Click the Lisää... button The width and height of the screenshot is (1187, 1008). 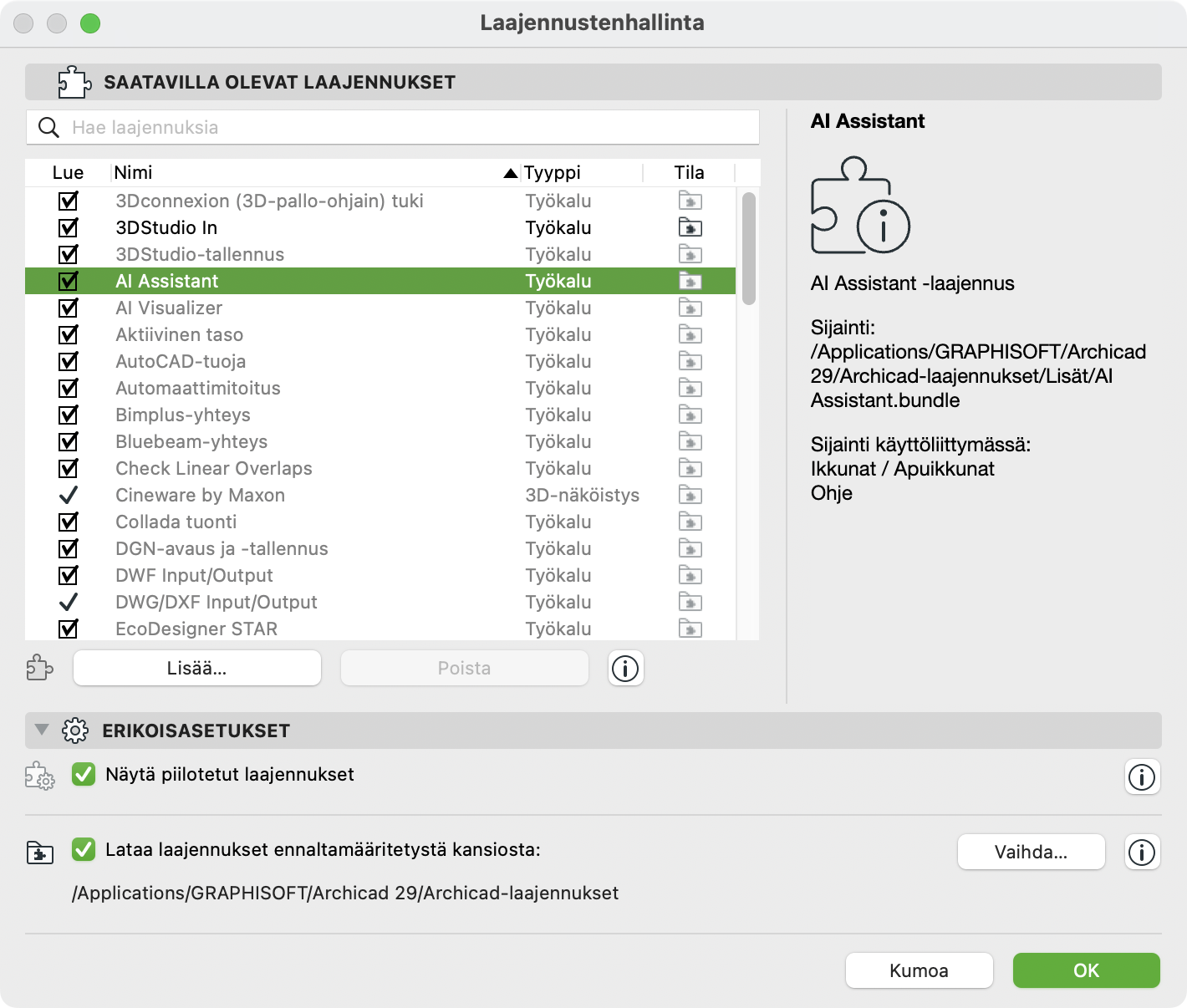pos(197,669)
